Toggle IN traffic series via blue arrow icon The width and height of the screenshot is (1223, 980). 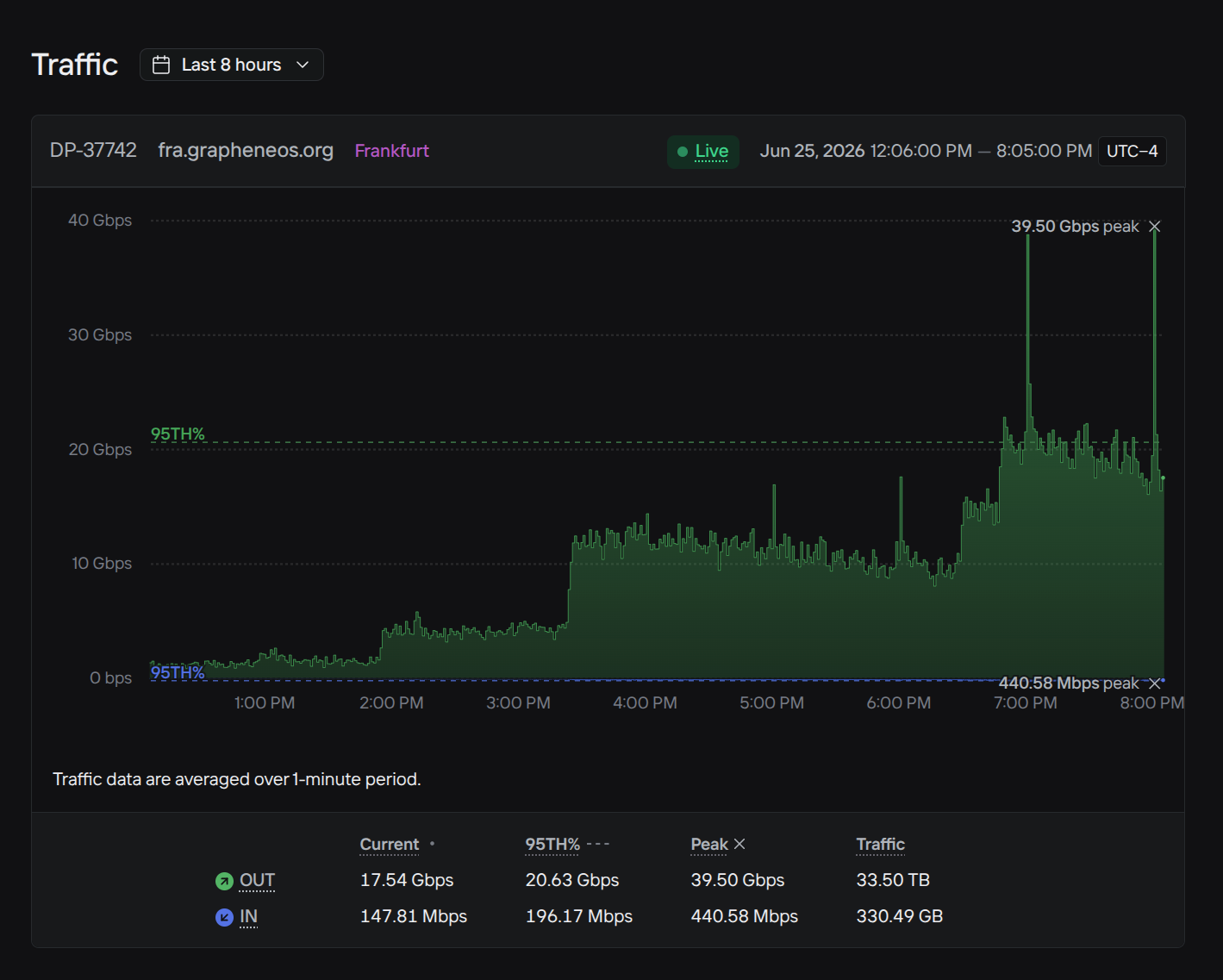(x=224, y=917)
